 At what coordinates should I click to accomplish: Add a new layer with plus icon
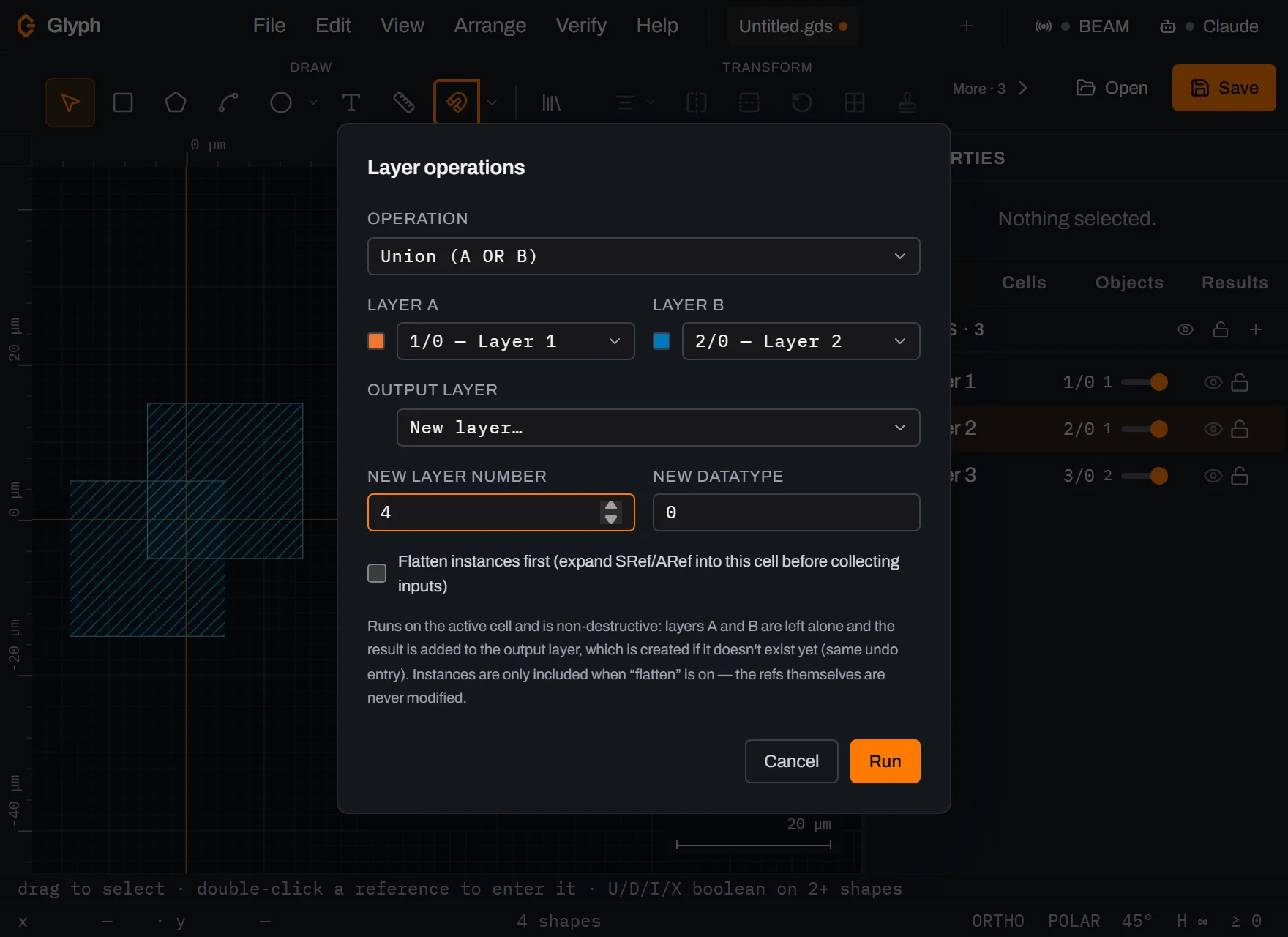pyautogui.click(x=1256, y=329)
